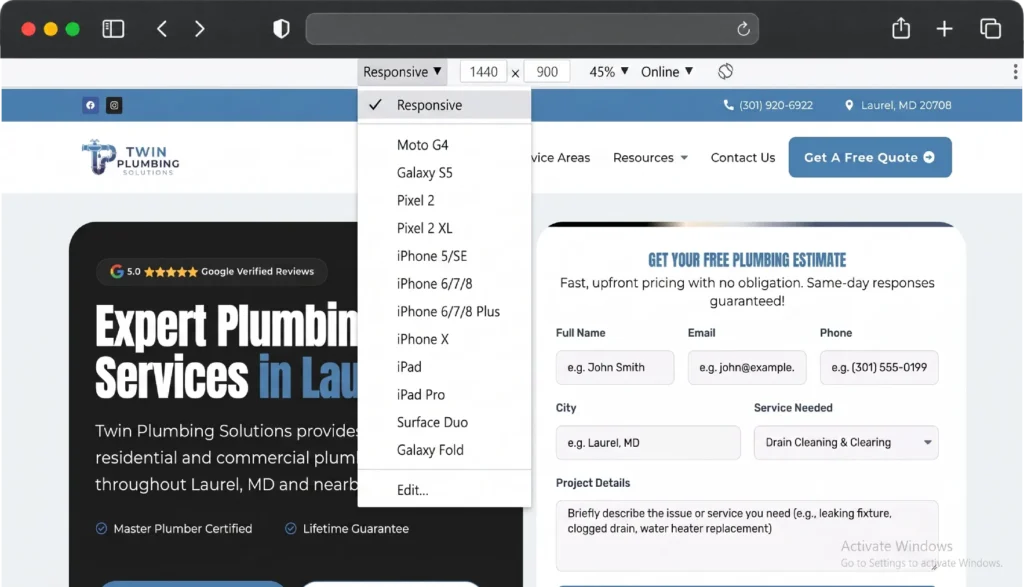
Task: Open the Share icon in Safari toolbar
Action: tap(901, 28)
